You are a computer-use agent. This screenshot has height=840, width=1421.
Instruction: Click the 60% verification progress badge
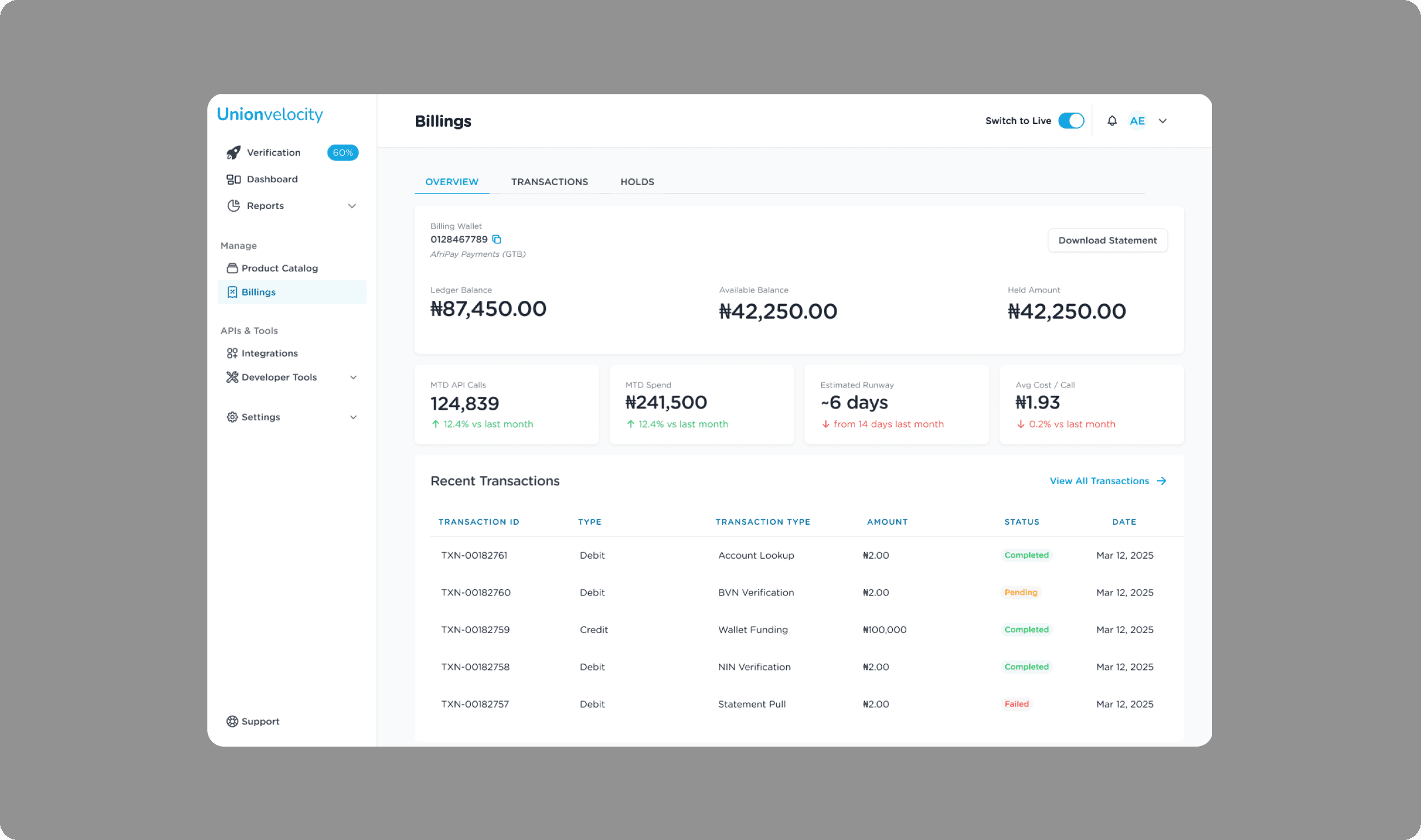click(x=343, y=153)
